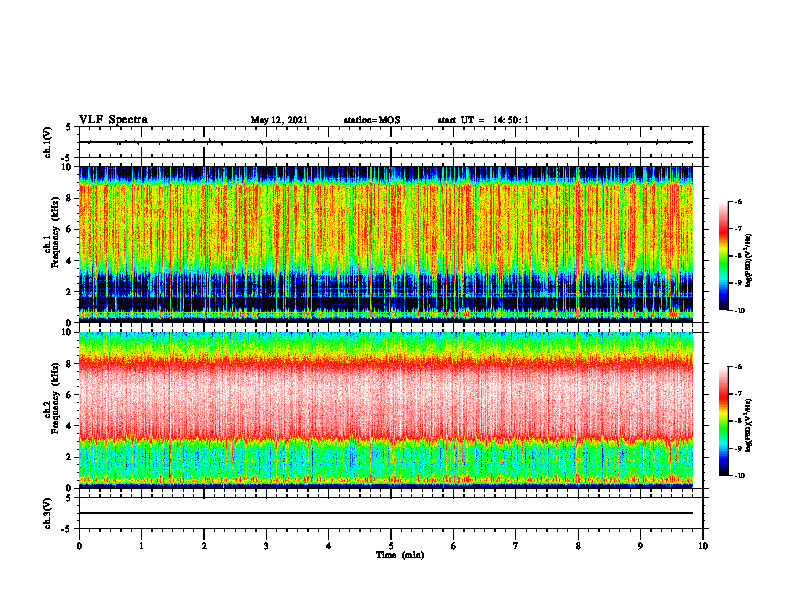Screen dimensions: 792x612
Task: Click the "6" kHz tick of ch.2 spectrogram
Action: coord(70,395)
